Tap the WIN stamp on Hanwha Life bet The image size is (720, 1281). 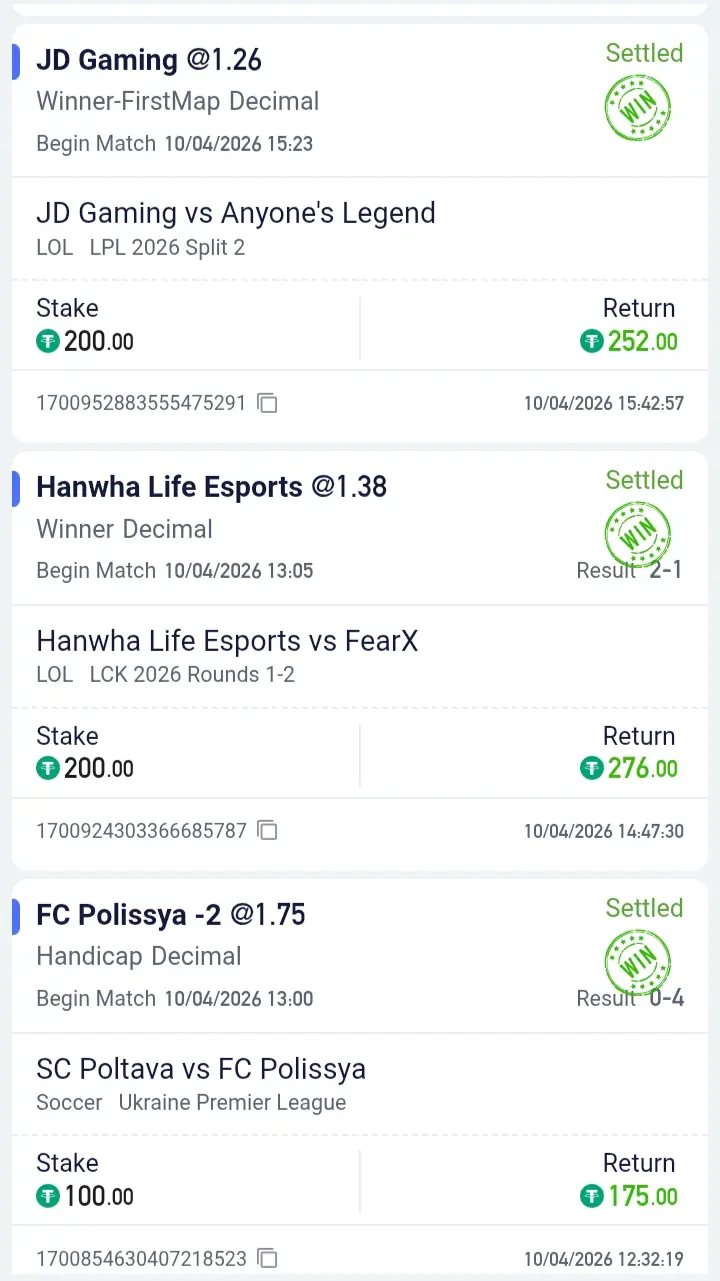638,534
